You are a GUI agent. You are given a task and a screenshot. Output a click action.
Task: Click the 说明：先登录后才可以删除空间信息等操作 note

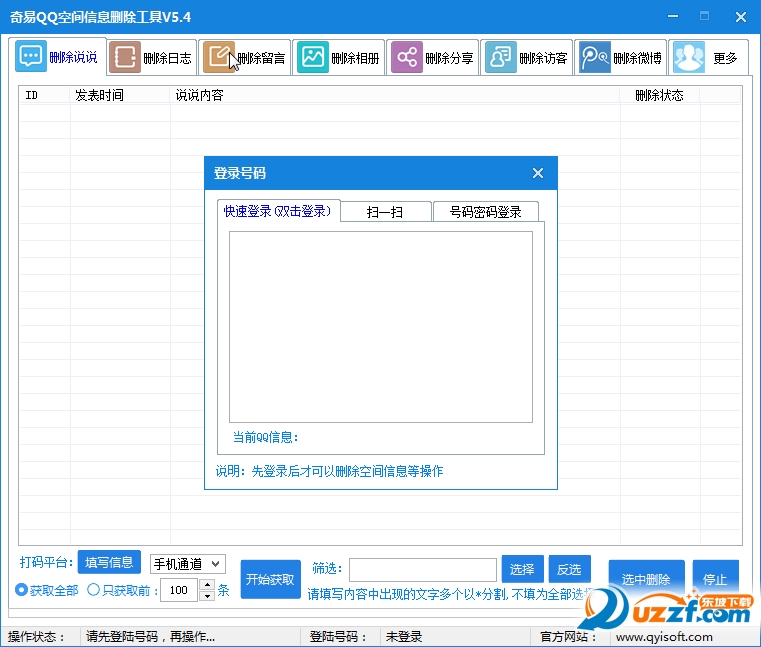click(x=330, y=471)
